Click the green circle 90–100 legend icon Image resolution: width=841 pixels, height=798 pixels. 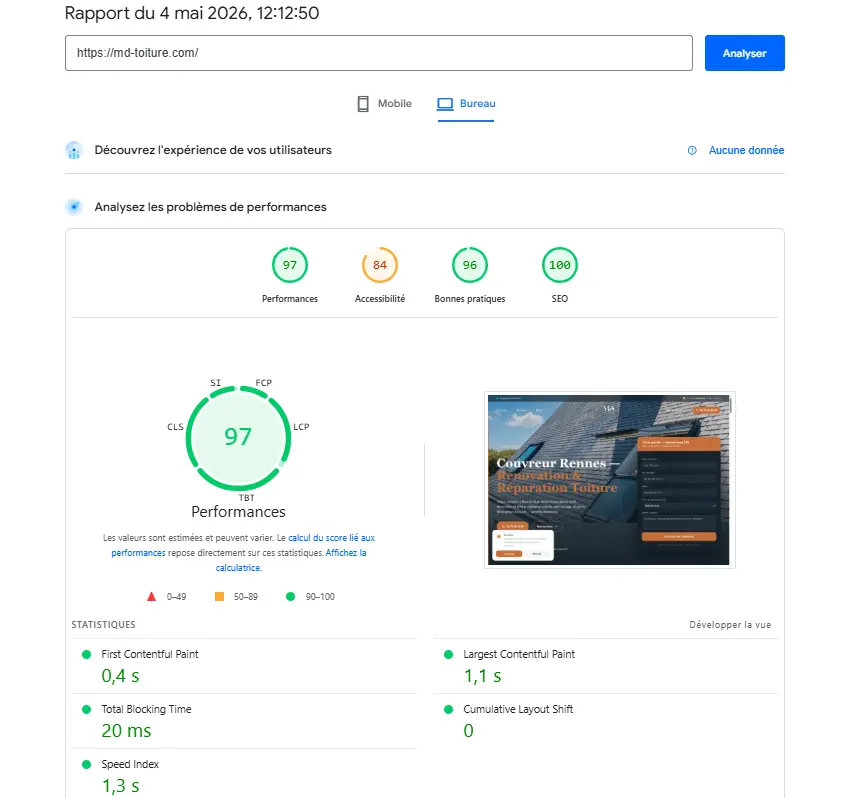(290, 596)
